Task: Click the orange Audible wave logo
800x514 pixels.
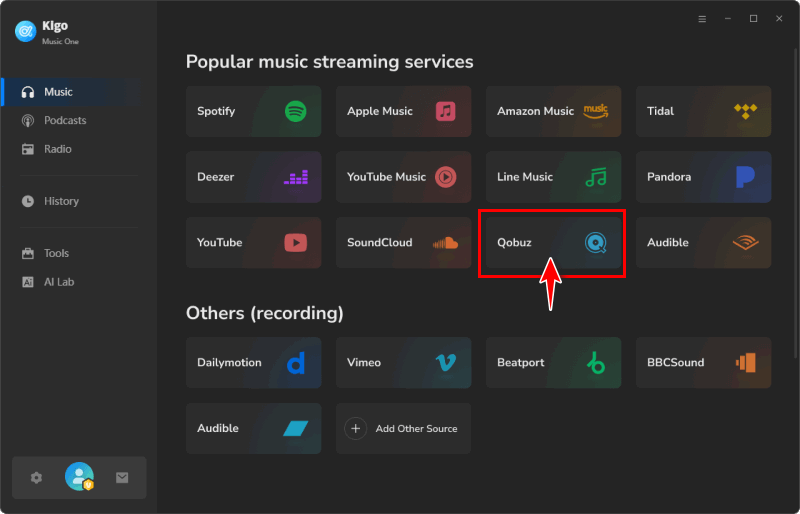Action: (745, 242)
